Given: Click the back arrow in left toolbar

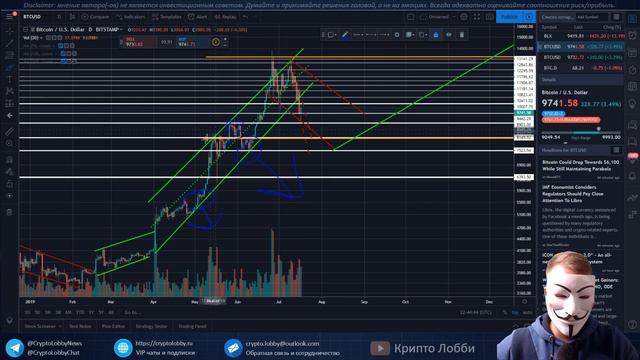Looking at the screenshot, I should [9, 116].
